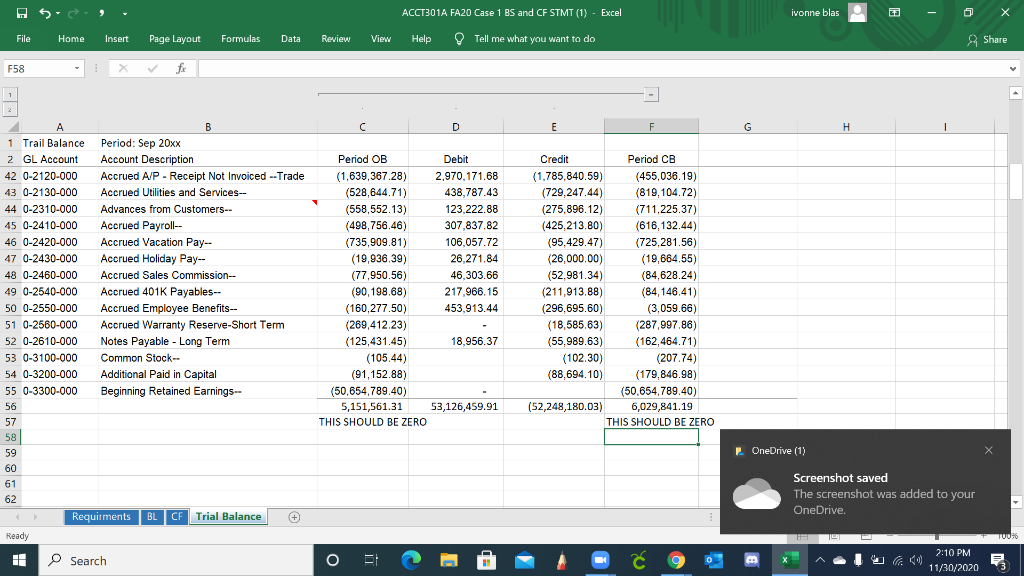This screenshot has height=576, width=1024.
Task: Click cell 'Accrued Payroll--'
Action: (208, 225)
